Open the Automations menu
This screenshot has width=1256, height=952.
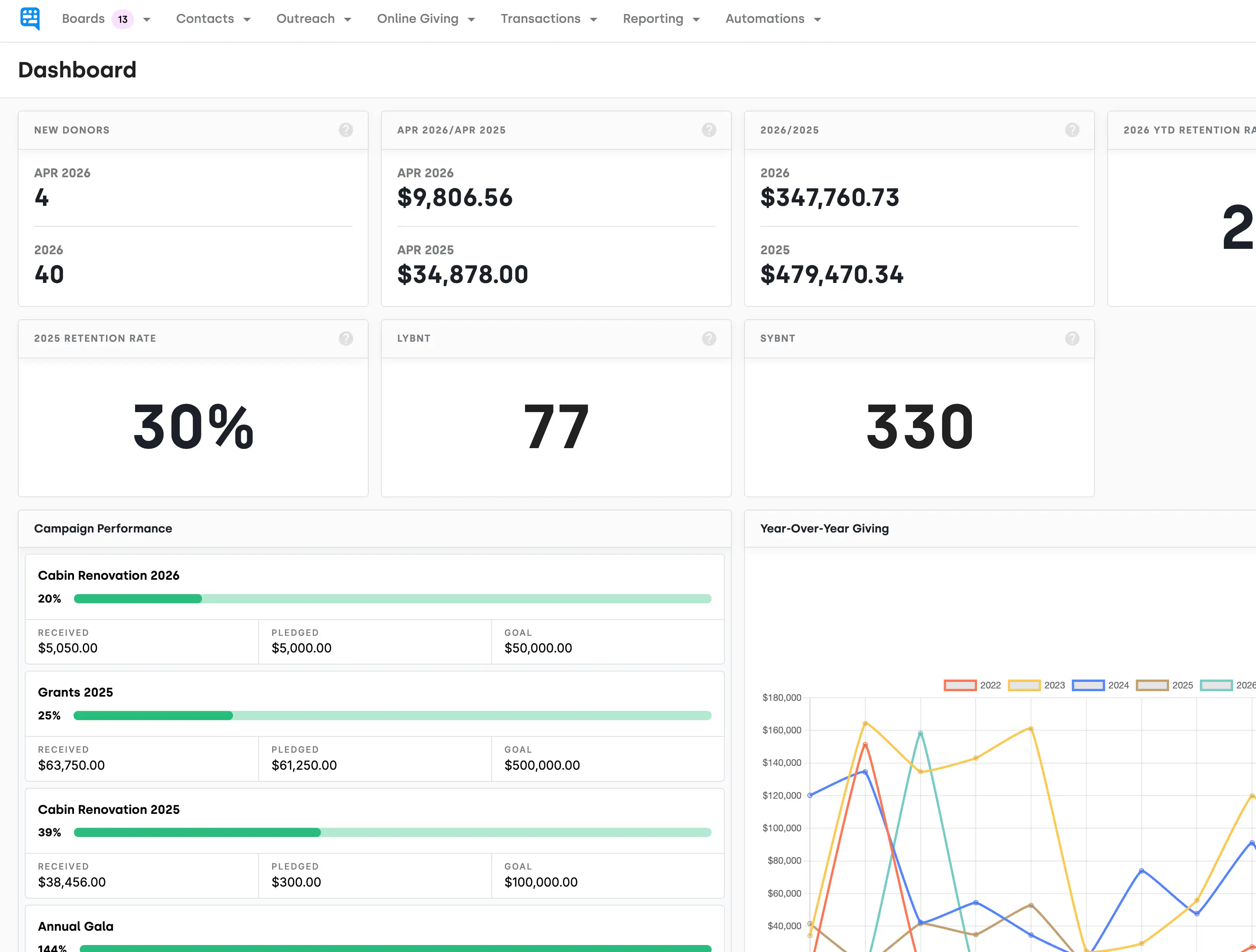[765, 19]
